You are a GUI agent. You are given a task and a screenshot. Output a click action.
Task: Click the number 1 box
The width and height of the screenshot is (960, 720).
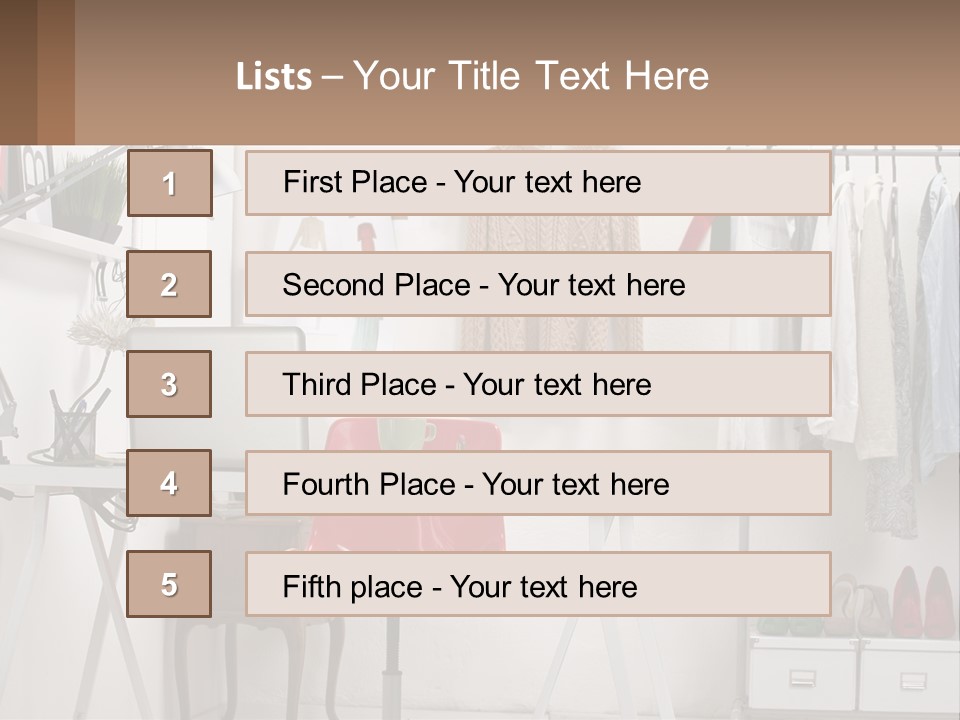pos(170,183)
